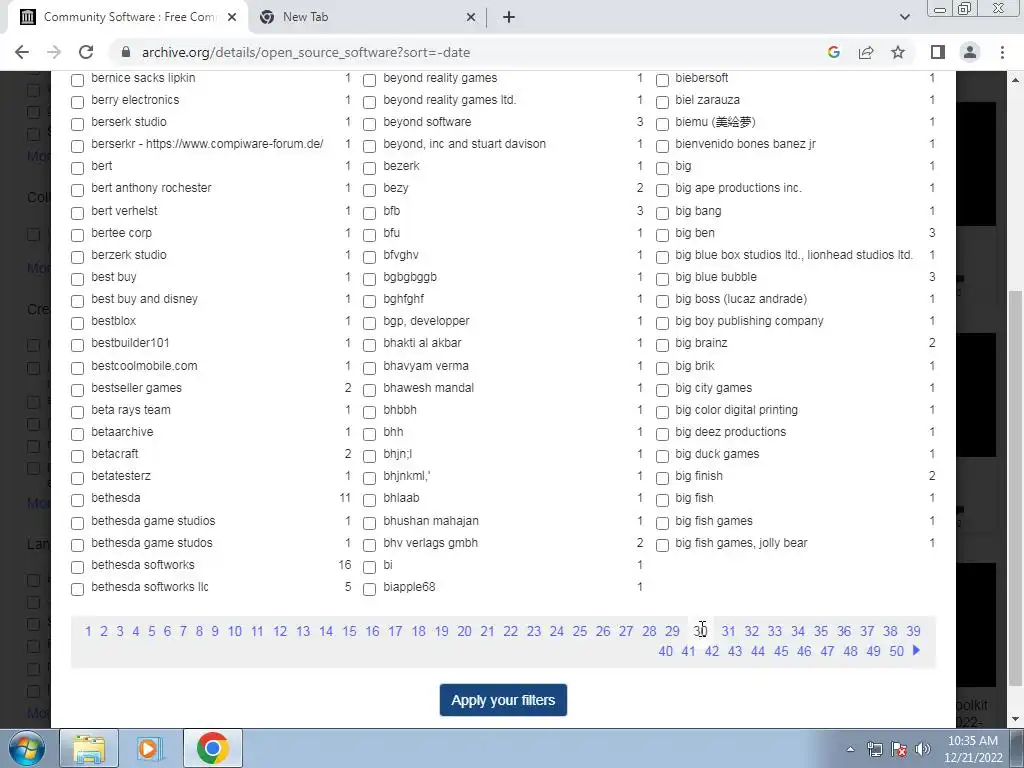
Task: Click the 'big ben' label
Action: click(x=695, y=232)
